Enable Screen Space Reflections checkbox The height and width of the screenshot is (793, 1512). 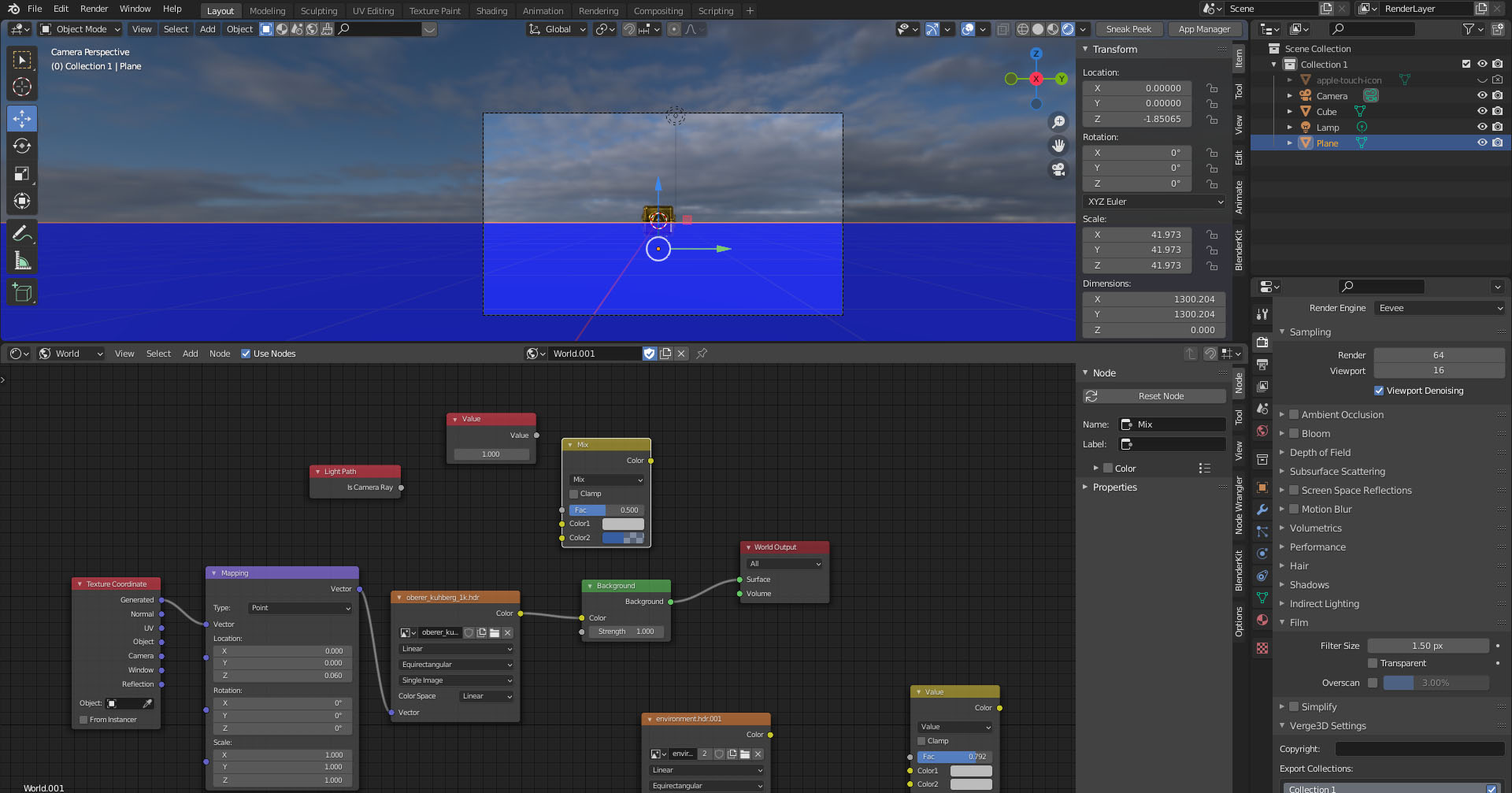pyautogui.click(x=1294, y=490)
